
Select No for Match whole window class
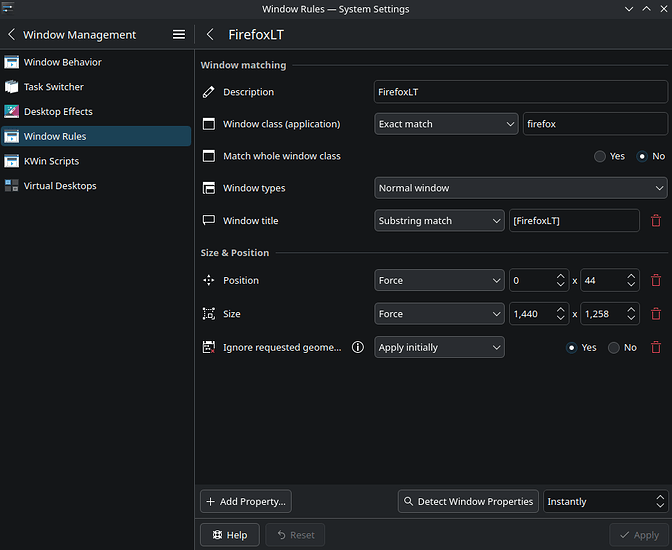pos(651,156)
